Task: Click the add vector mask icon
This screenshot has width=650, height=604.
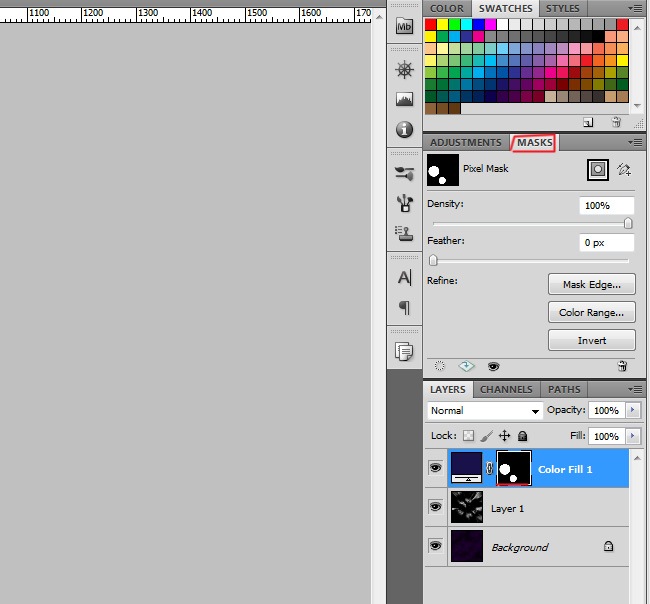Action: click(x=625, y=170)
